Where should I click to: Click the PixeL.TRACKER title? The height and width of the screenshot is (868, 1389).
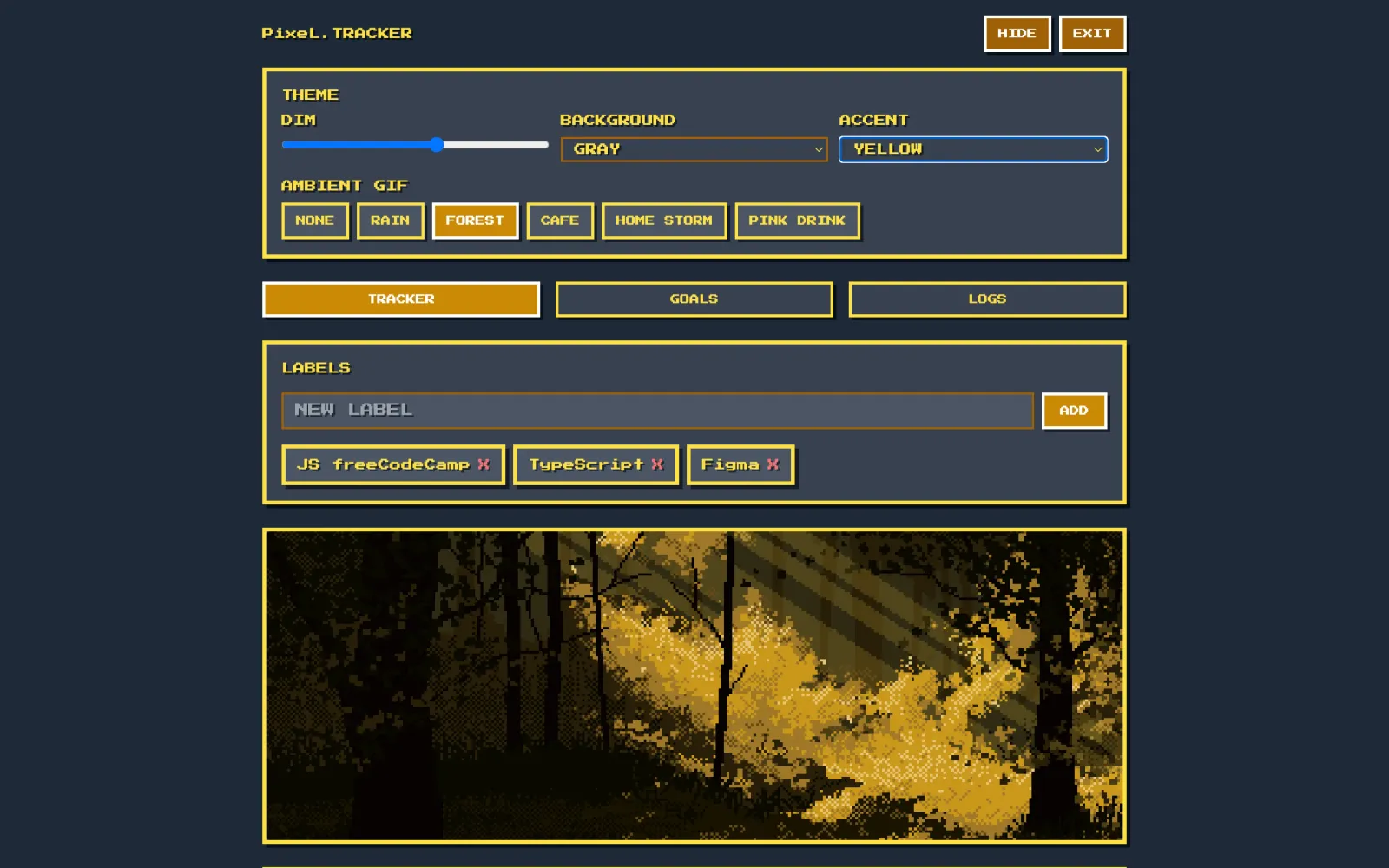tap(337, 33)
